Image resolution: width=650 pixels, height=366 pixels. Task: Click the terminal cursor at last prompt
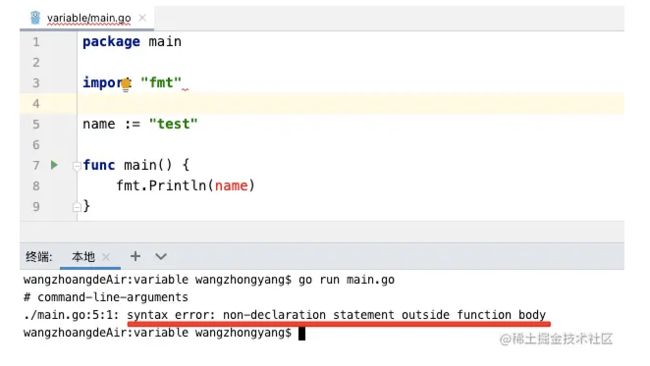302,333
